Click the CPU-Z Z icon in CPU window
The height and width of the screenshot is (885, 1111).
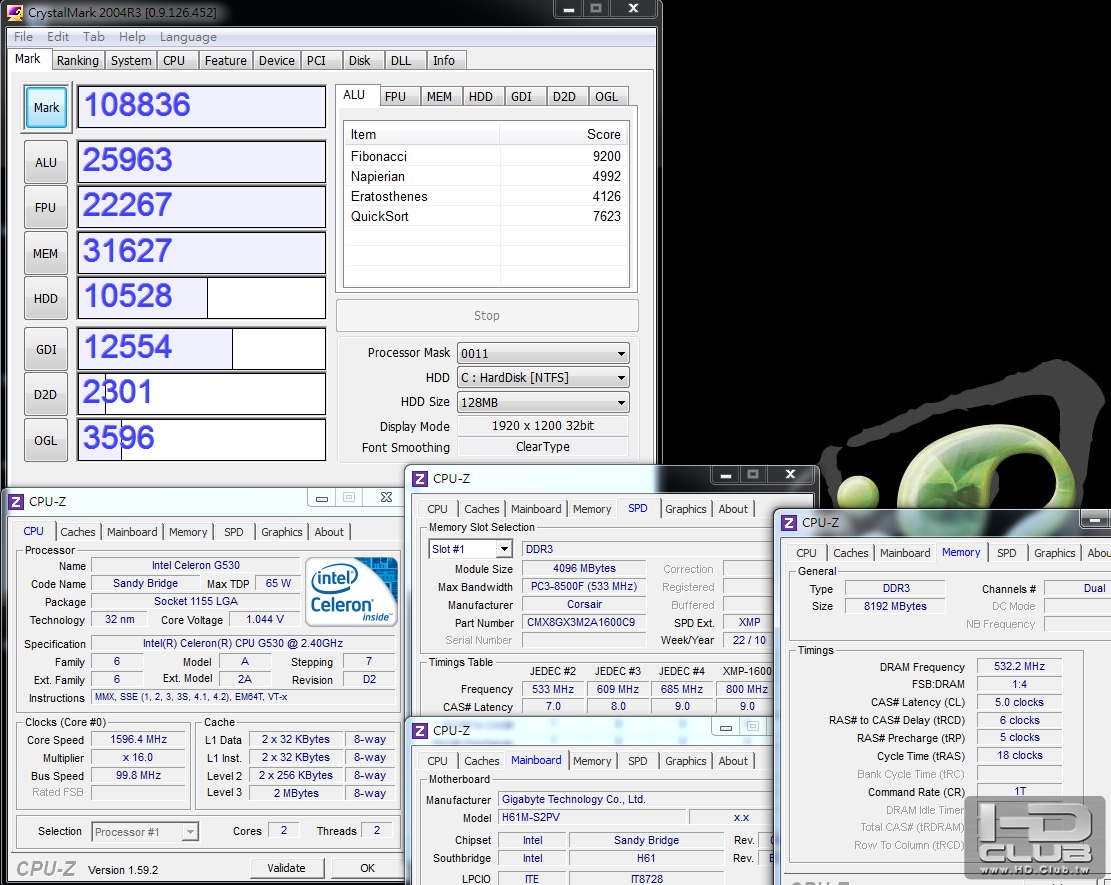[16, 502]
